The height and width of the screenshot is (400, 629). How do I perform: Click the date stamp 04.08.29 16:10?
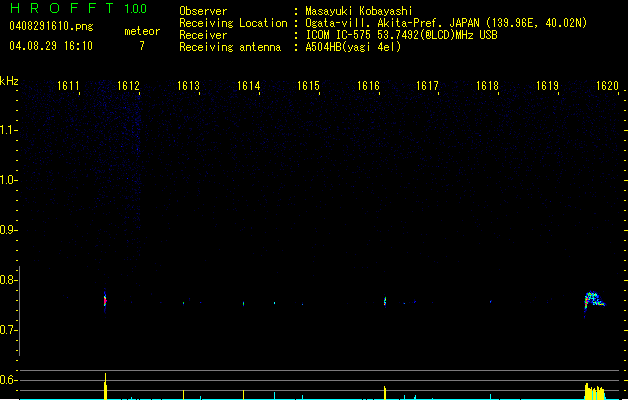point(51,46)
